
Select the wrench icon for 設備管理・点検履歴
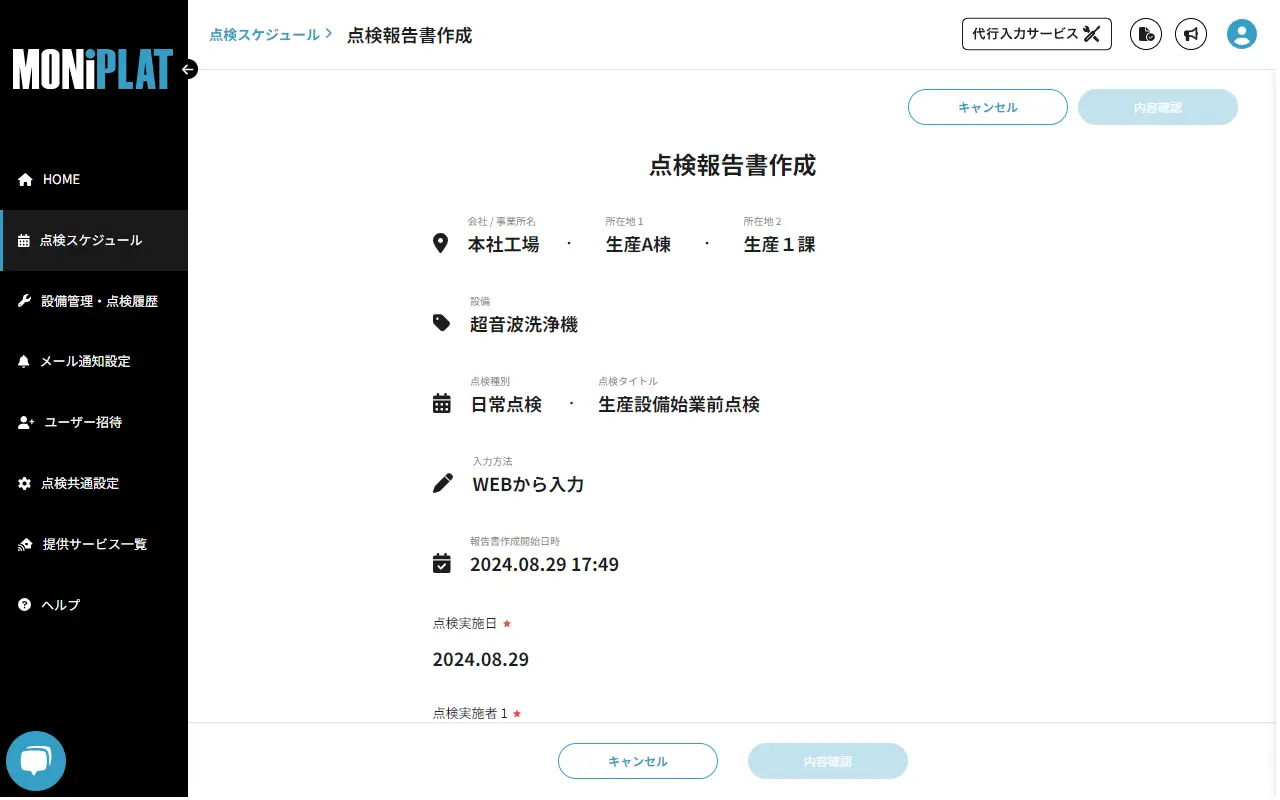tap(23, 300)
